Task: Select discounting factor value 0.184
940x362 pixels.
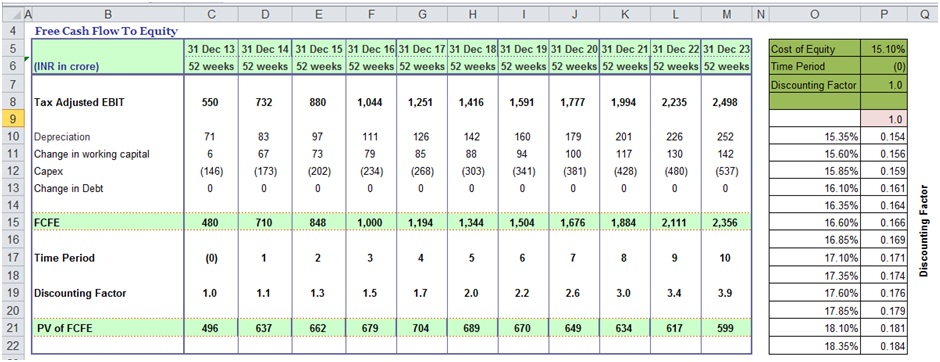Action: 884,346
